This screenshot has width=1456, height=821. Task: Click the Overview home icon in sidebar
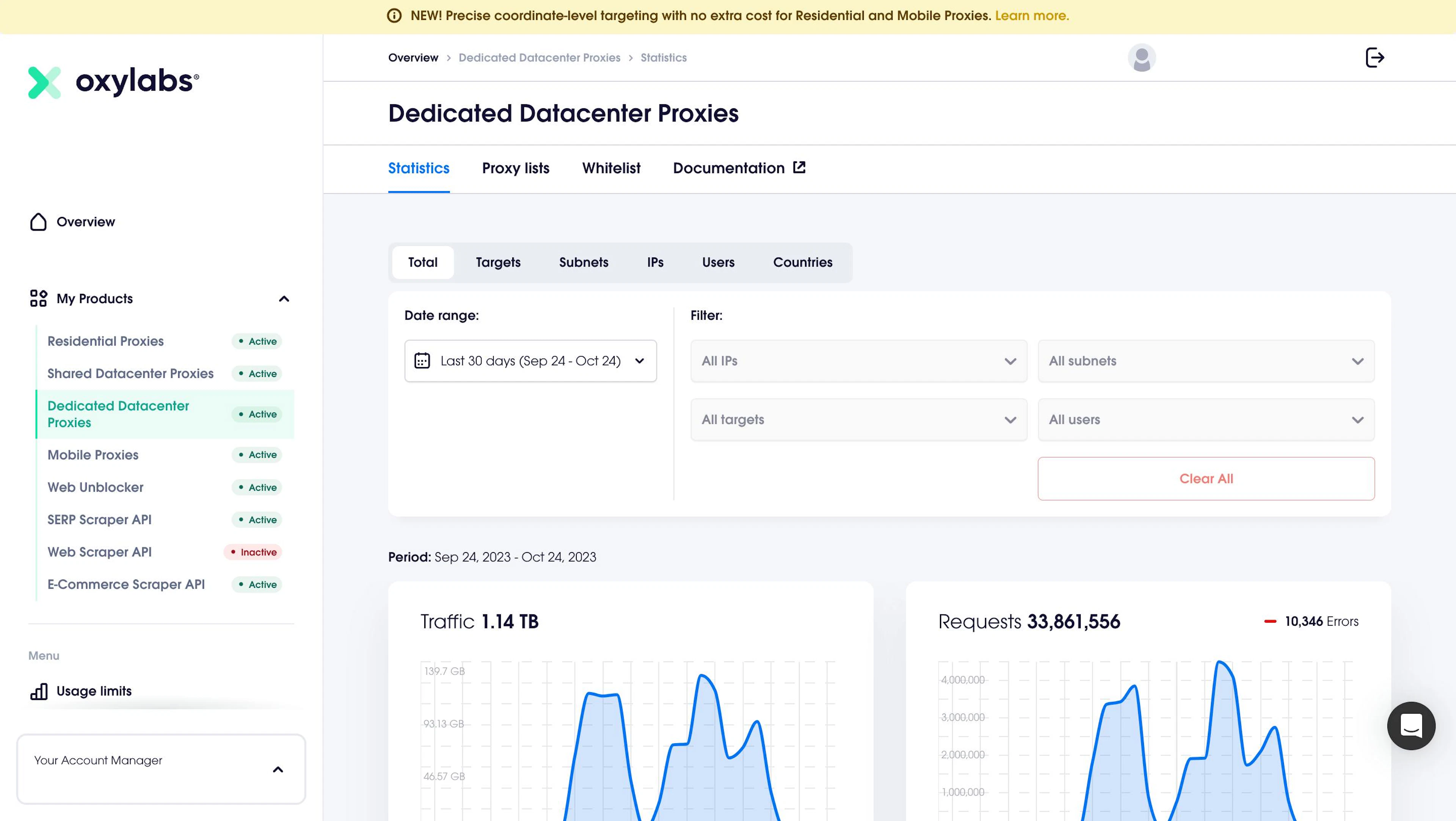tap(38, 221)
